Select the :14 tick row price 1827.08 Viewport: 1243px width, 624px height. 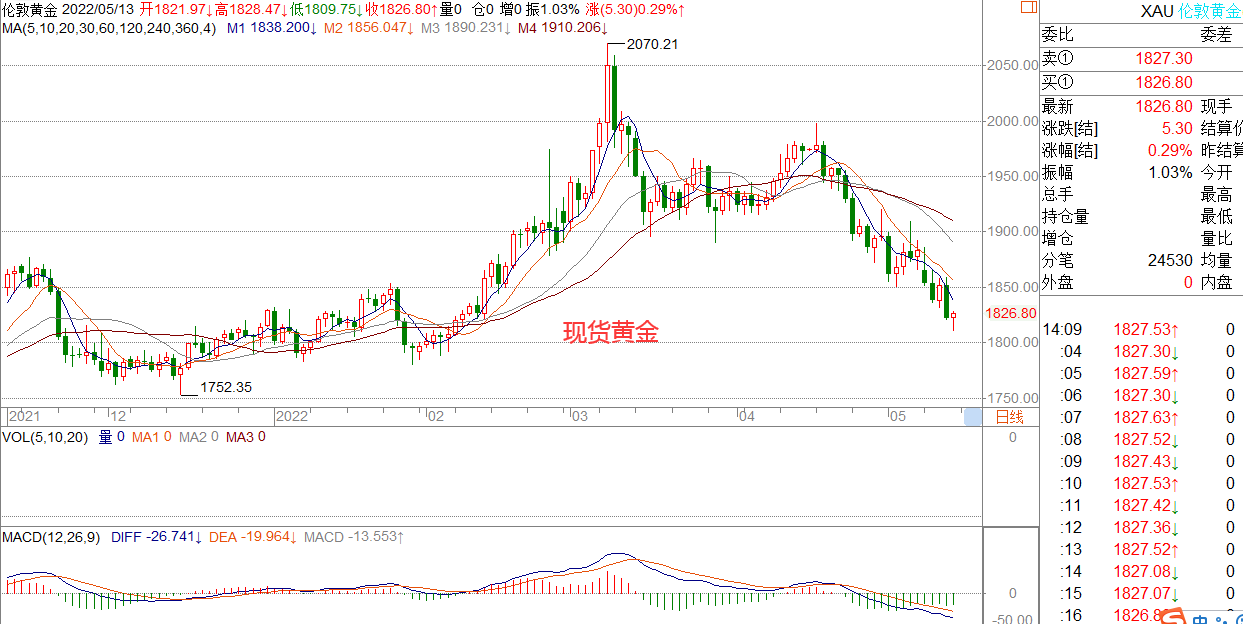pos(1146,571)
